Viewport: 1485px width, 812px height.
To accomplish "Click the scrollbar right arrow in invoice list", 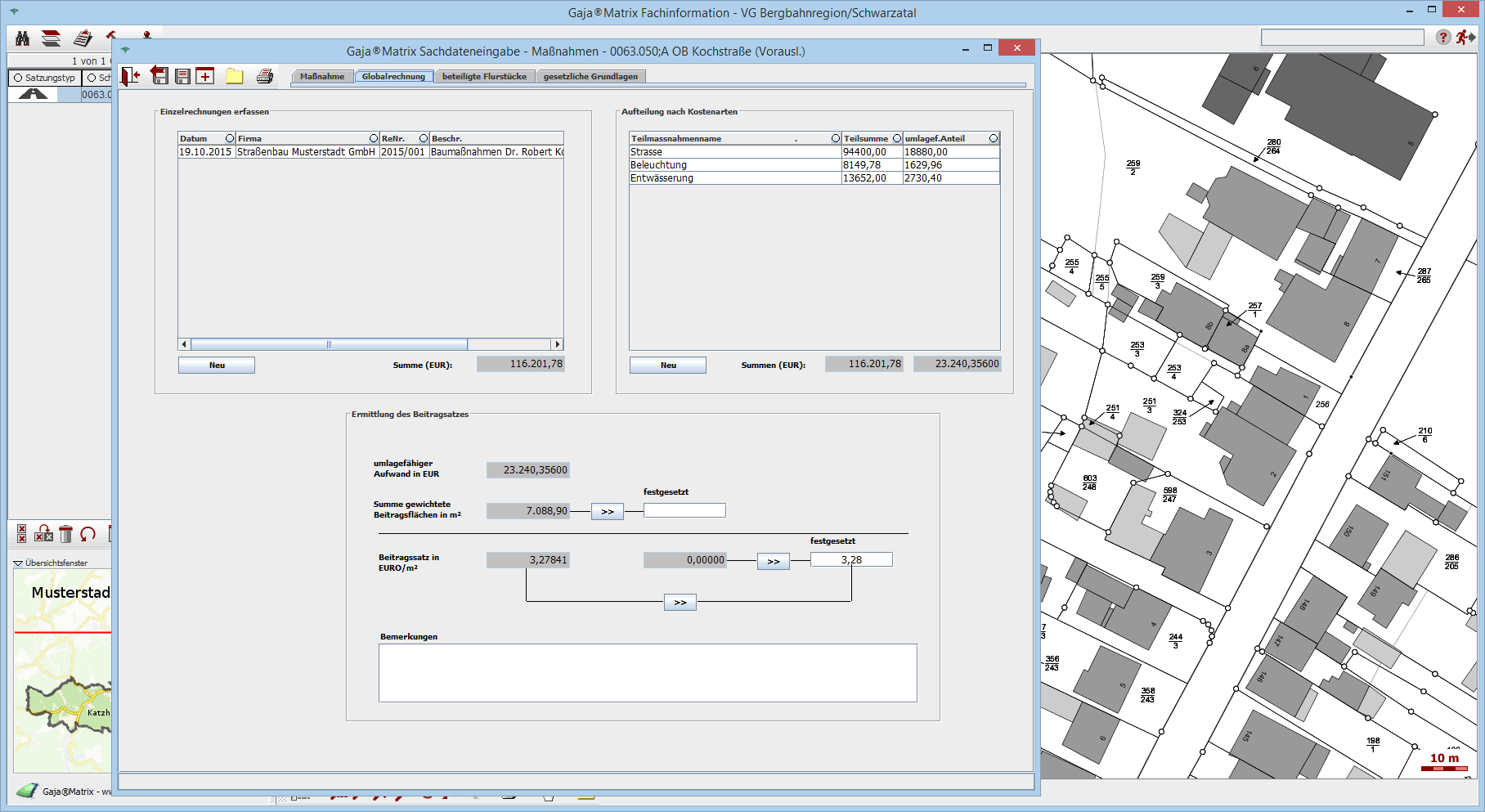I will [x=558, y=344].
